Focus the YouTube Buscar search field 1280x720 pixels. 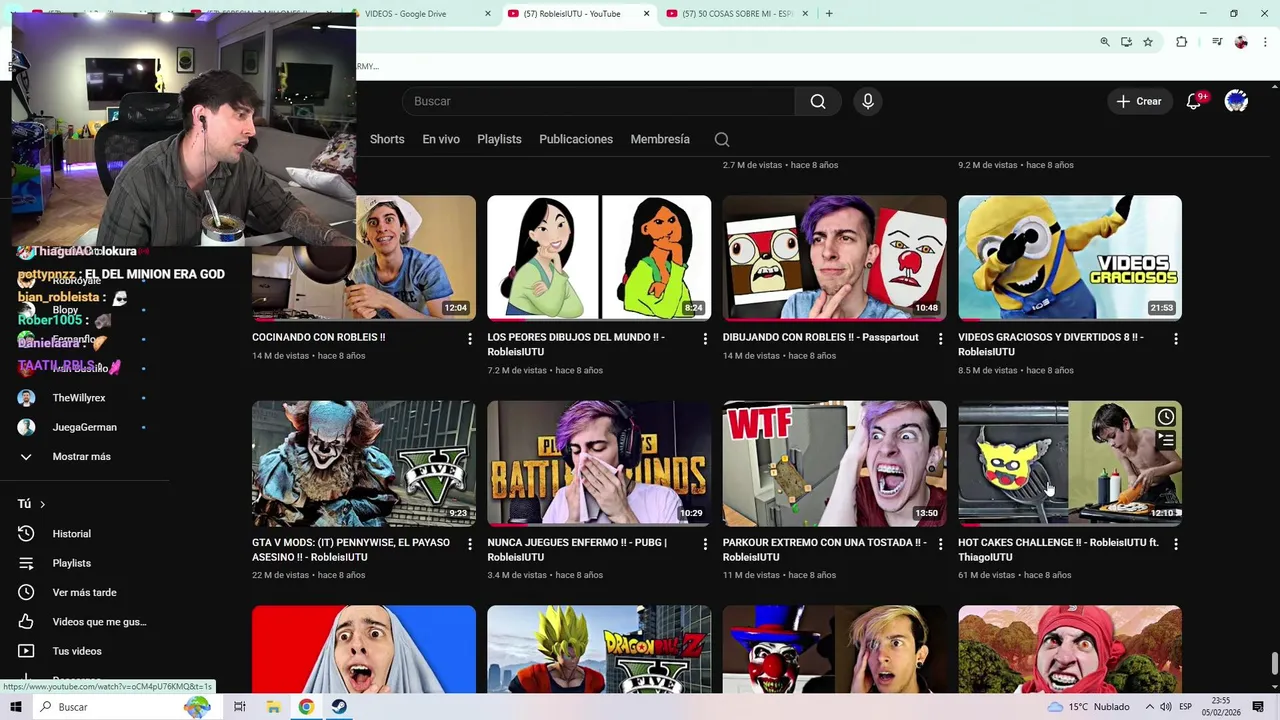pyautogui.click(x=598, y=101)
